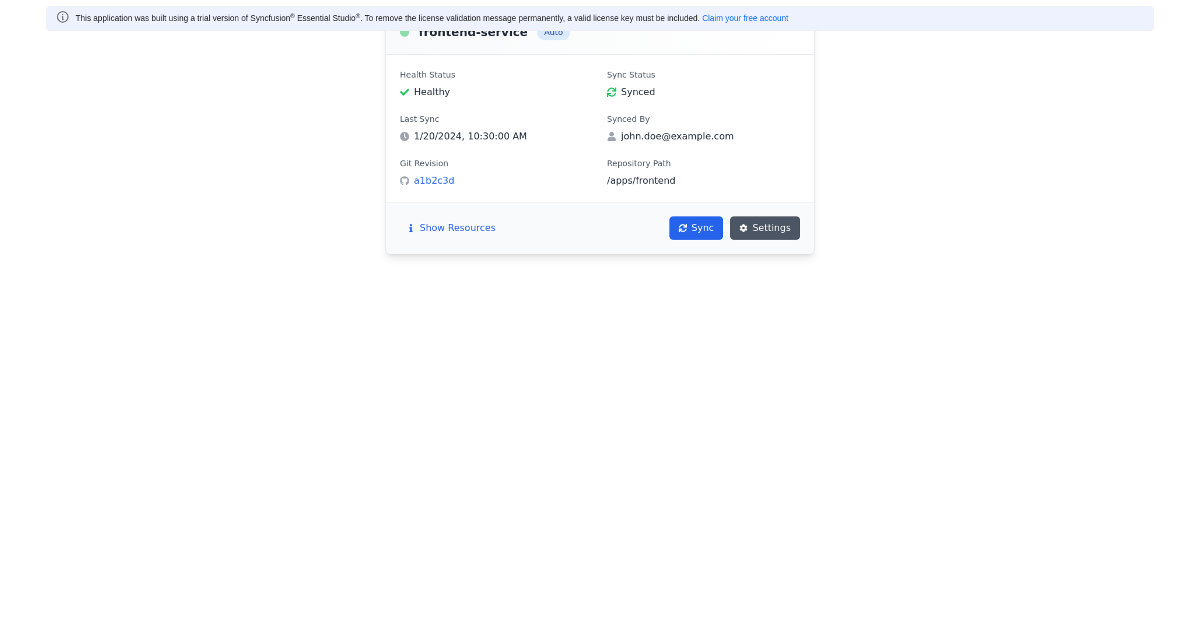
Task: Click the sync arrows icon inside the Sync button
Action: coord(682,228)
